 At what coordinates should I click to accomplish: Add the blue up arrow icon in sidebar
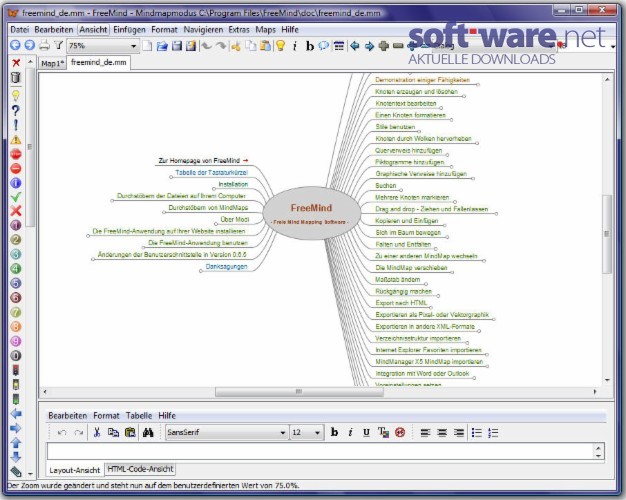[x=16, y=442]
